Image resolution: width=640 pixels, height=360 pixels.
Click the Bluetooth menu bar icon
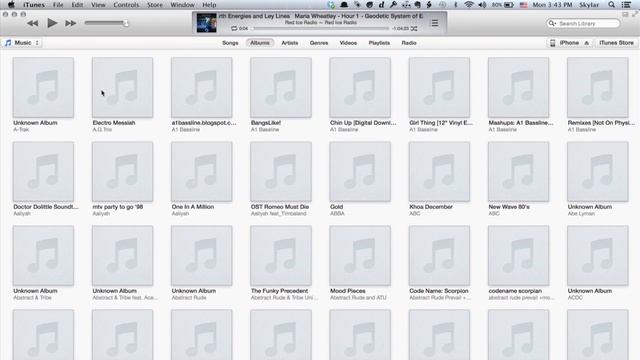456,5
